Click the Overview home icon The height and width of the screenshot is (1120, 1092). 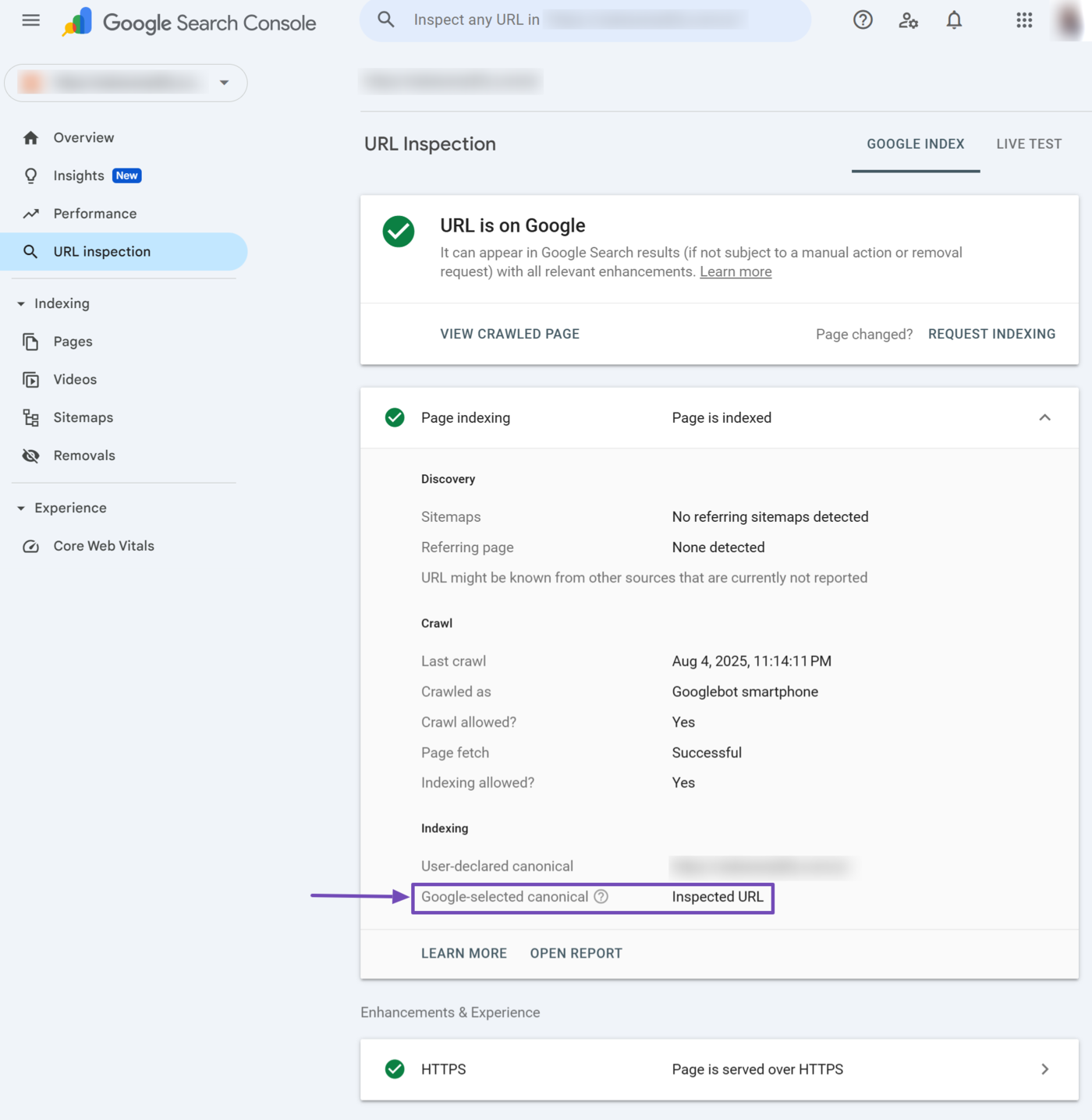click(30, 138)
